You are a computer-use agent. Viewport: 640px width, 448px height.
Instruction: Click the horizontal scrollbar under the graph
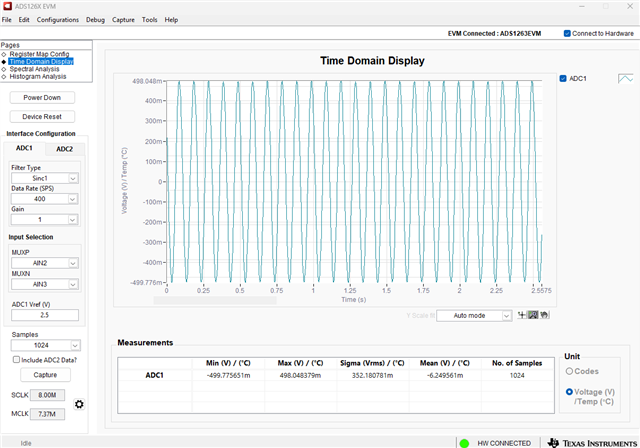point(215,300)
